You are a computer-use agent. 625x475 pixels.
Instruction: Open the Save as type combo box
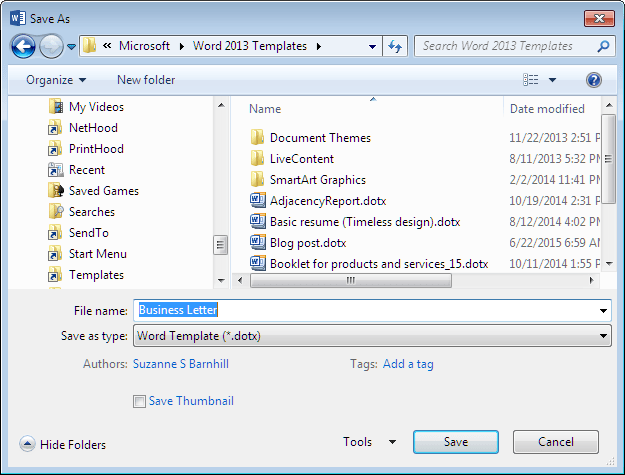[372, 336]
